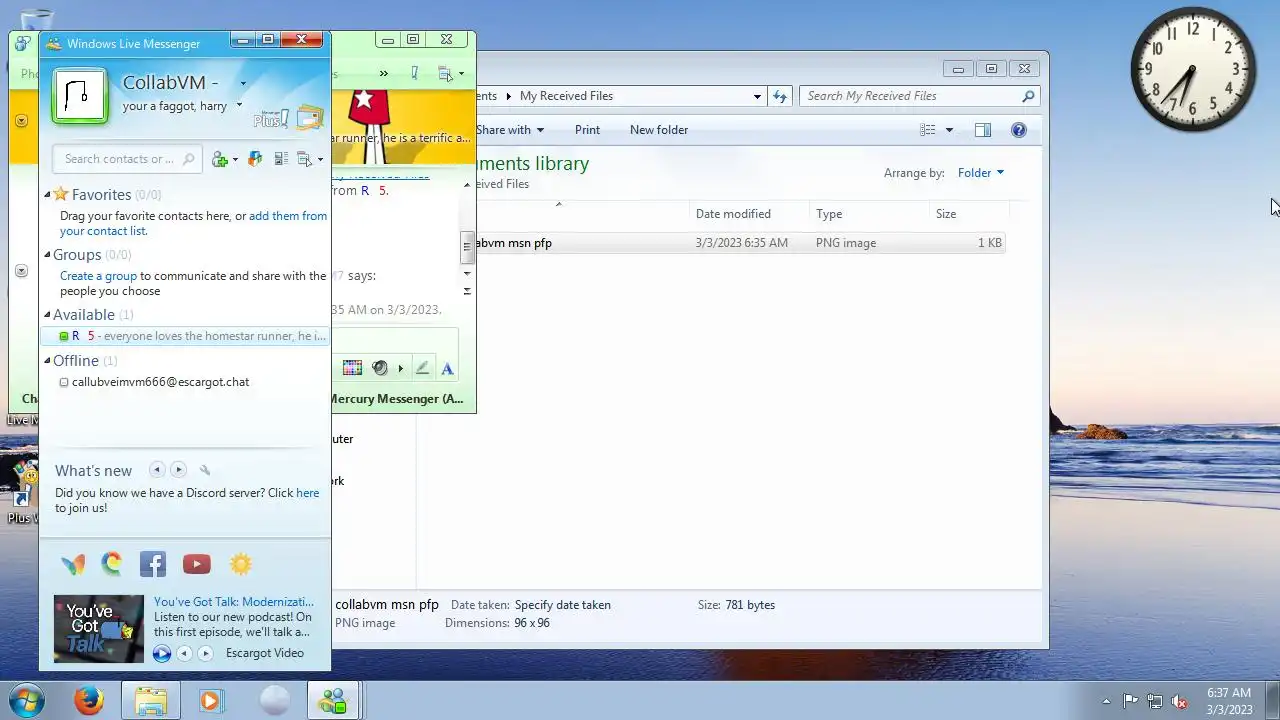1280x720 pixels.
Task: Click the Explorer address bar dropdown arrow
Action: coord(757,97)
